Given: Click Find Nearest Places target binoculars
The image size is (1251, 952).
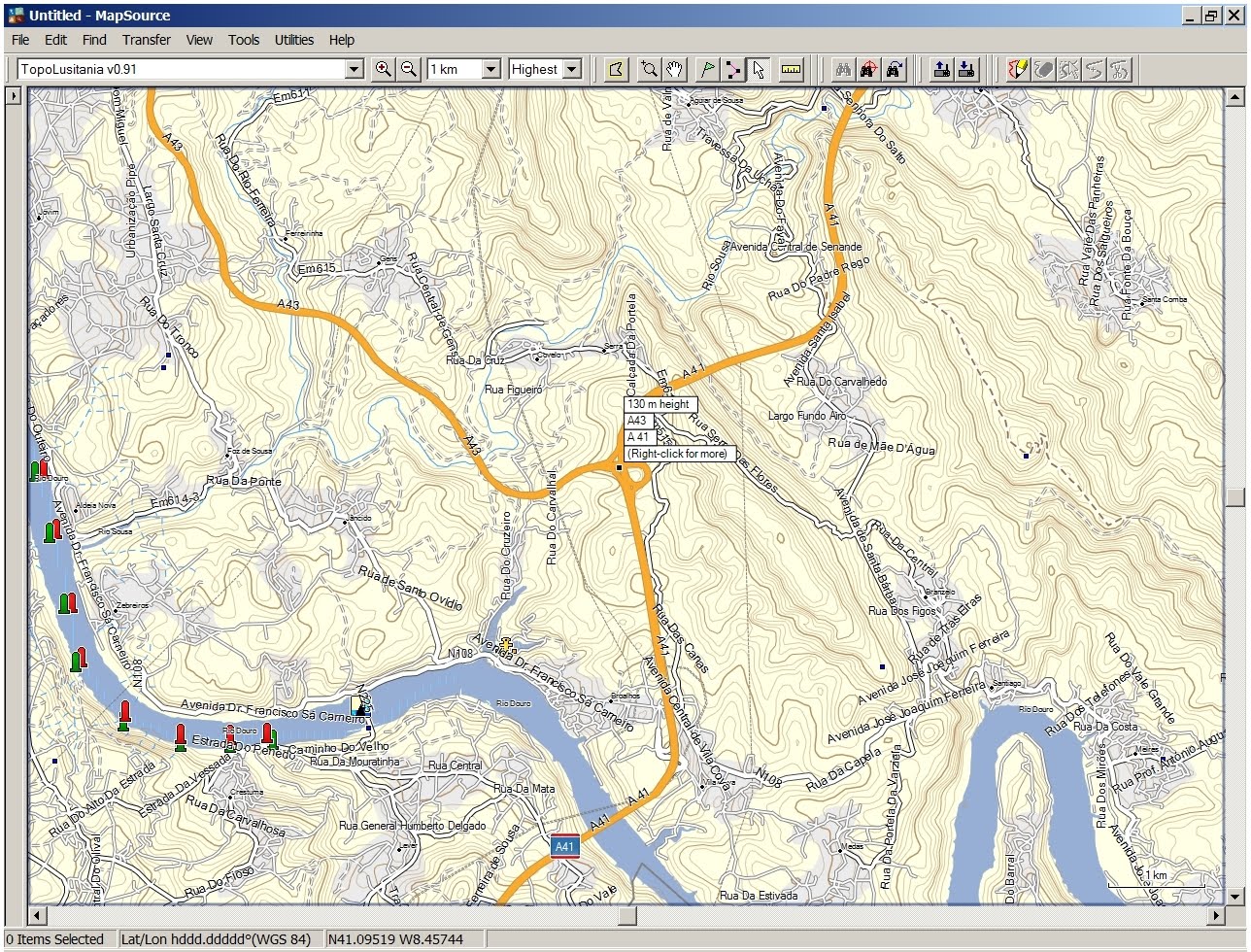Looking at the screenshot, I should click(868, 69).
